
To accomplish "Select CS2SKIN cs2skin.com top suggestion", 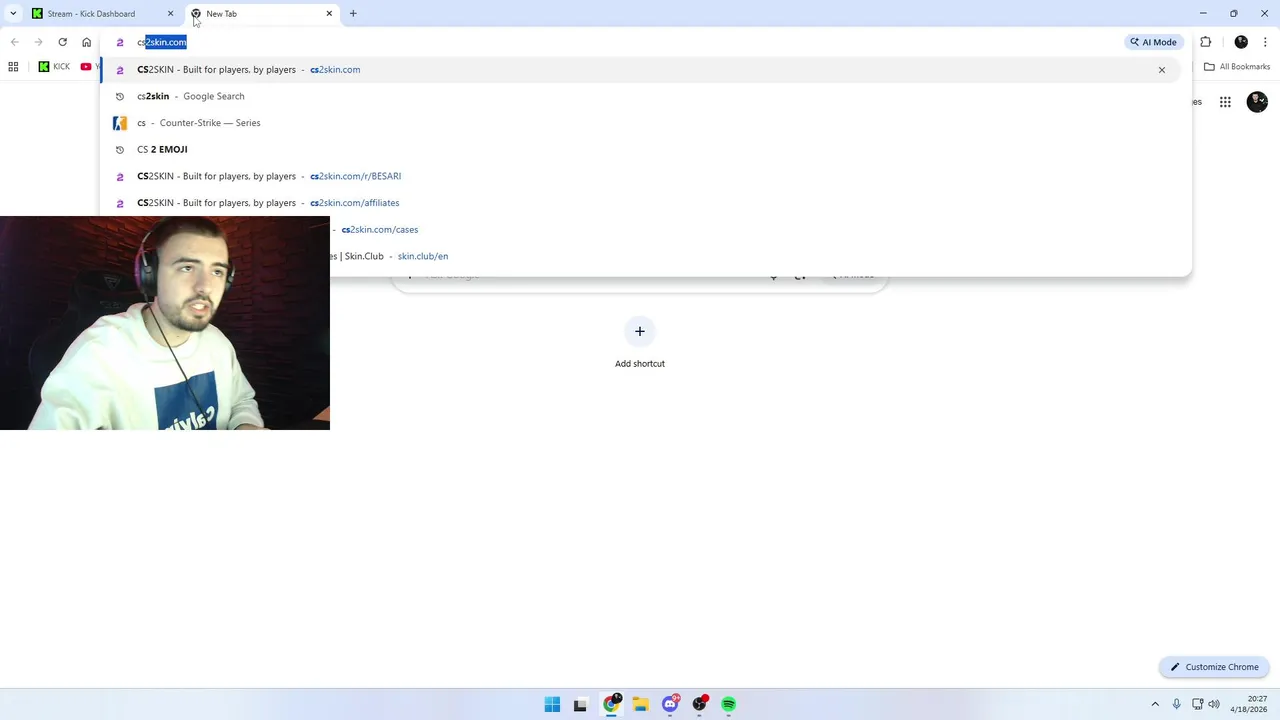I will pos(640,70).
